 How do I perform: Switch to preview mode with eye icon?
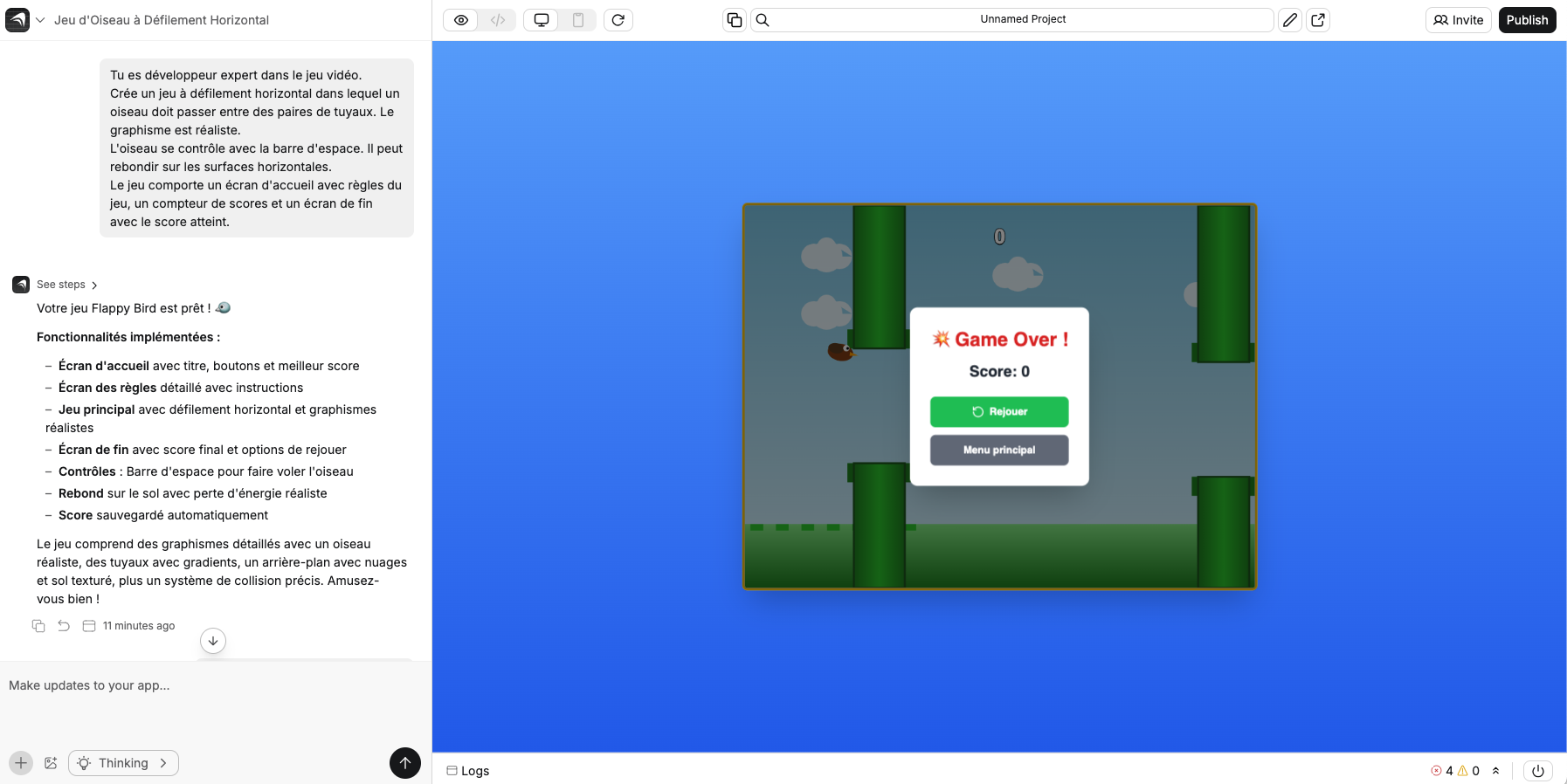461,20
